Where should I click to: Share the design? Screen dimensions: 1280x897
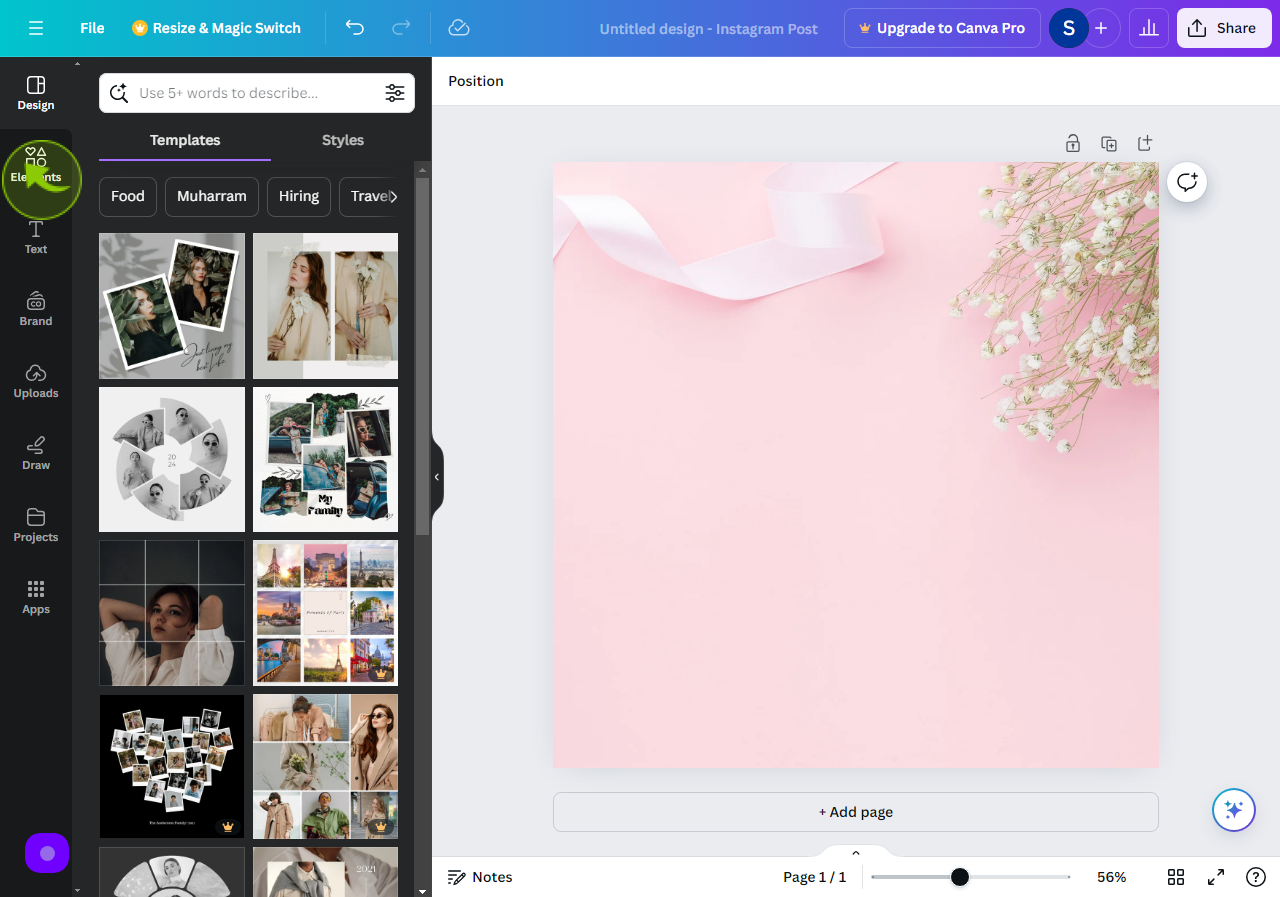click(x=1224, y=28)
